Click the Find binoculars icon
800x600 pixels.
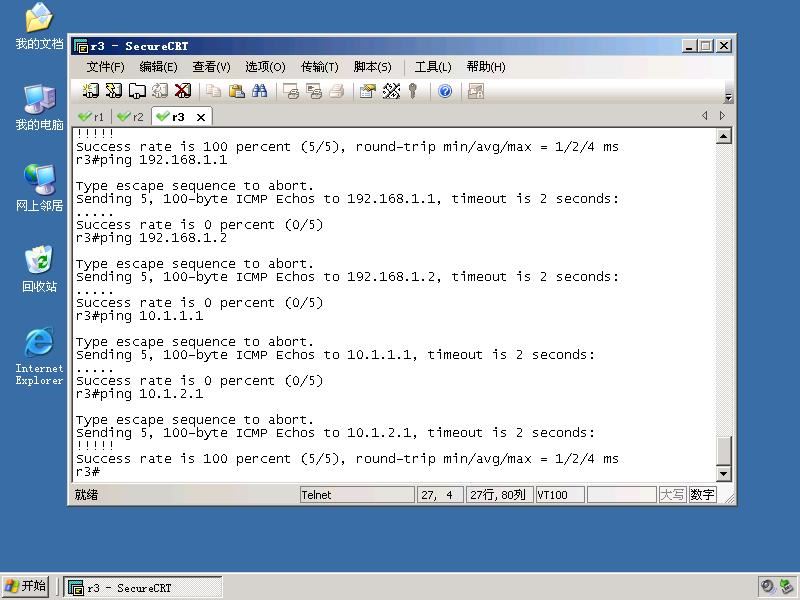point(259,91)
